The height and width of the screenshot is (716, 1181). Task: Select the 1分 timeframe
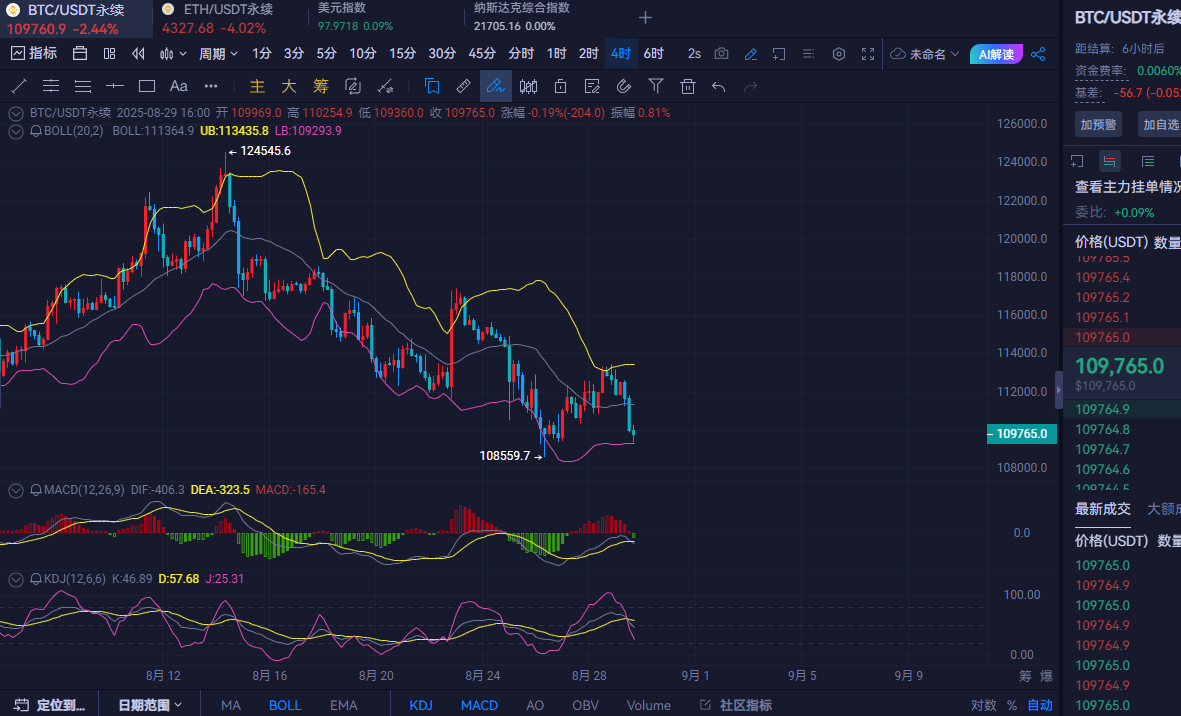click(261, 53)
